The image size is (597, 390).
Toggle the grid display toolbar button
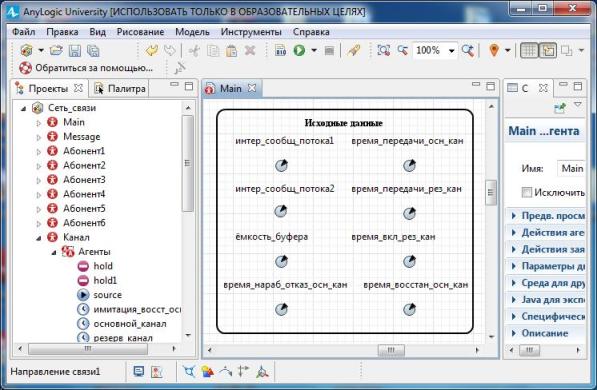(529, 50)
